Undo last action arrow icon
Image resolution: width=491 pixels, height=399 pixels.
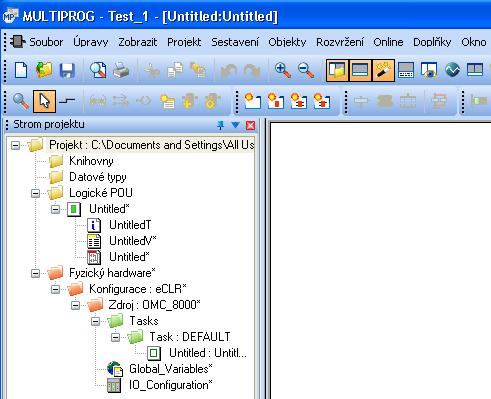229,70
